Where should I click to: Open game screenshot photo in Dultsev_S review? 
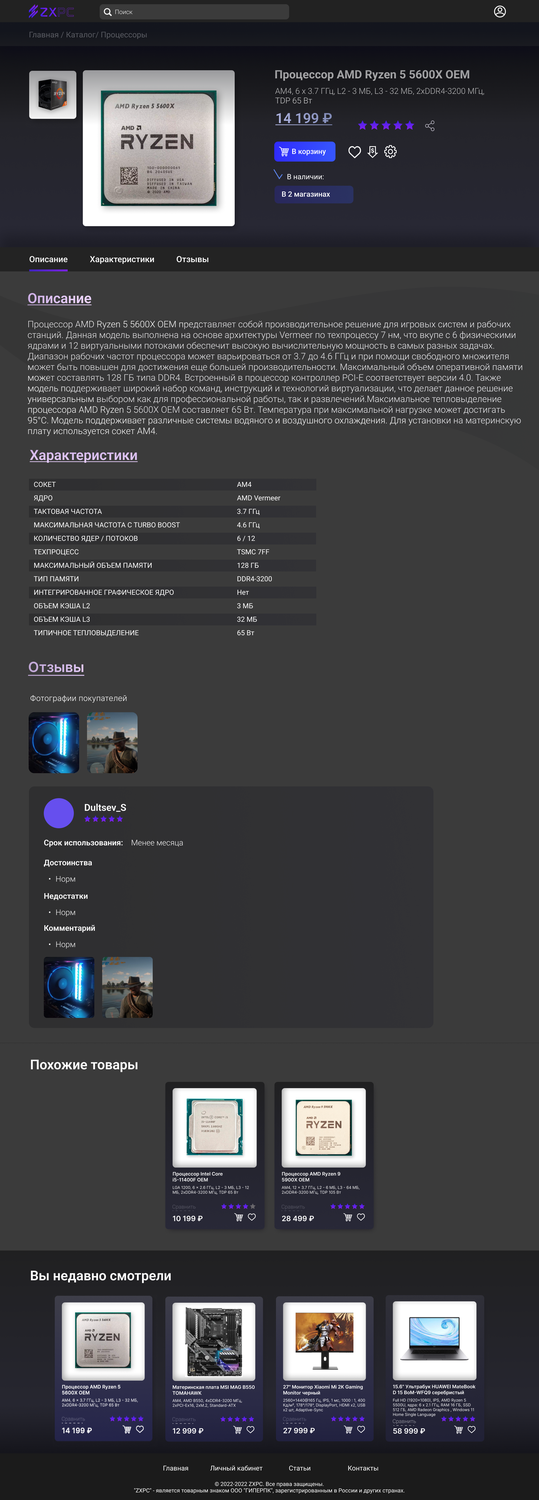coord(127,987)
